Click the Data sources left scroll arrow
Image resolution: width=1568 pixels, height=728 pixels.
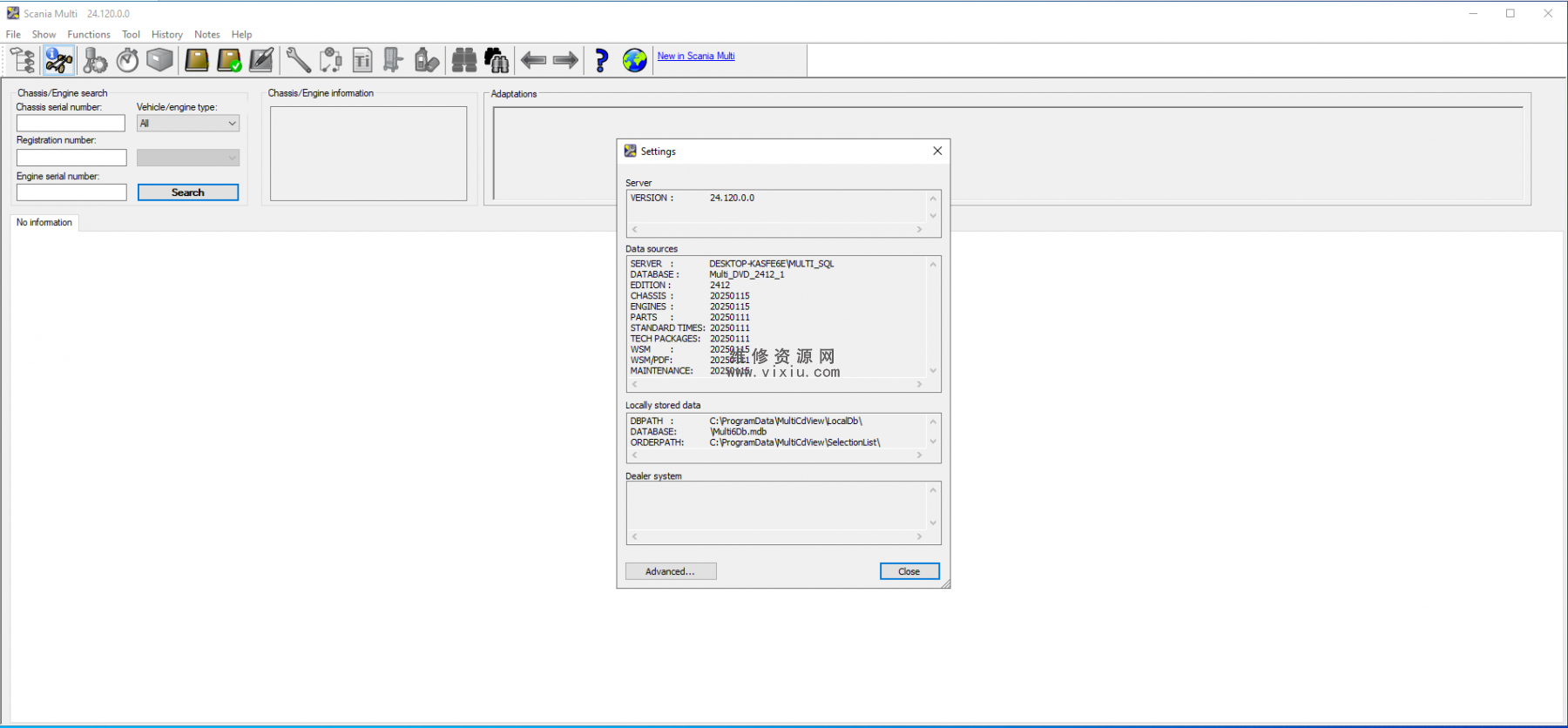coord(634,384)
